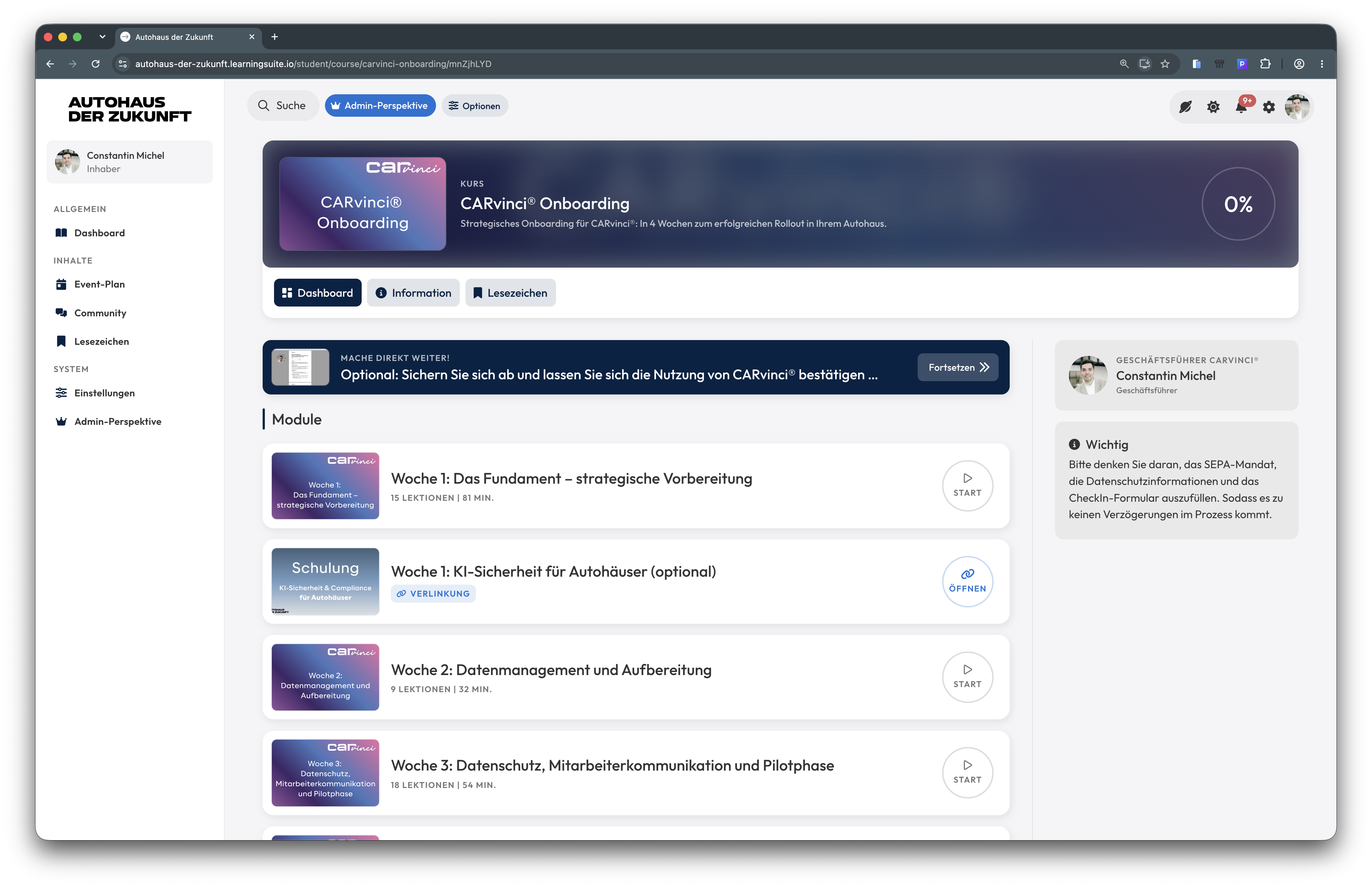
Task: Click Woche 2 Datenmanagement thumbnail
Action: tap(325, 677)
